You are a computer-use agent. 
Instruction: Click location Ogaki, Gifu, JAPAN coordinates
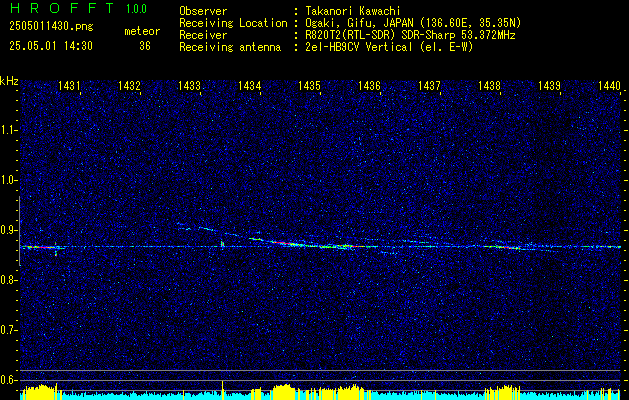click(x=413, y=23)
